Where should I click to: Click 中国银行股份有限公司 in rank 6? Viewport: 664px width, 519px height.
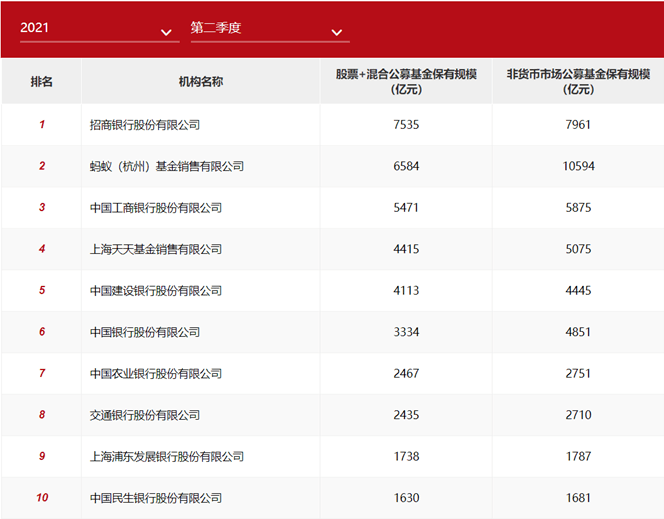(145, 332)
